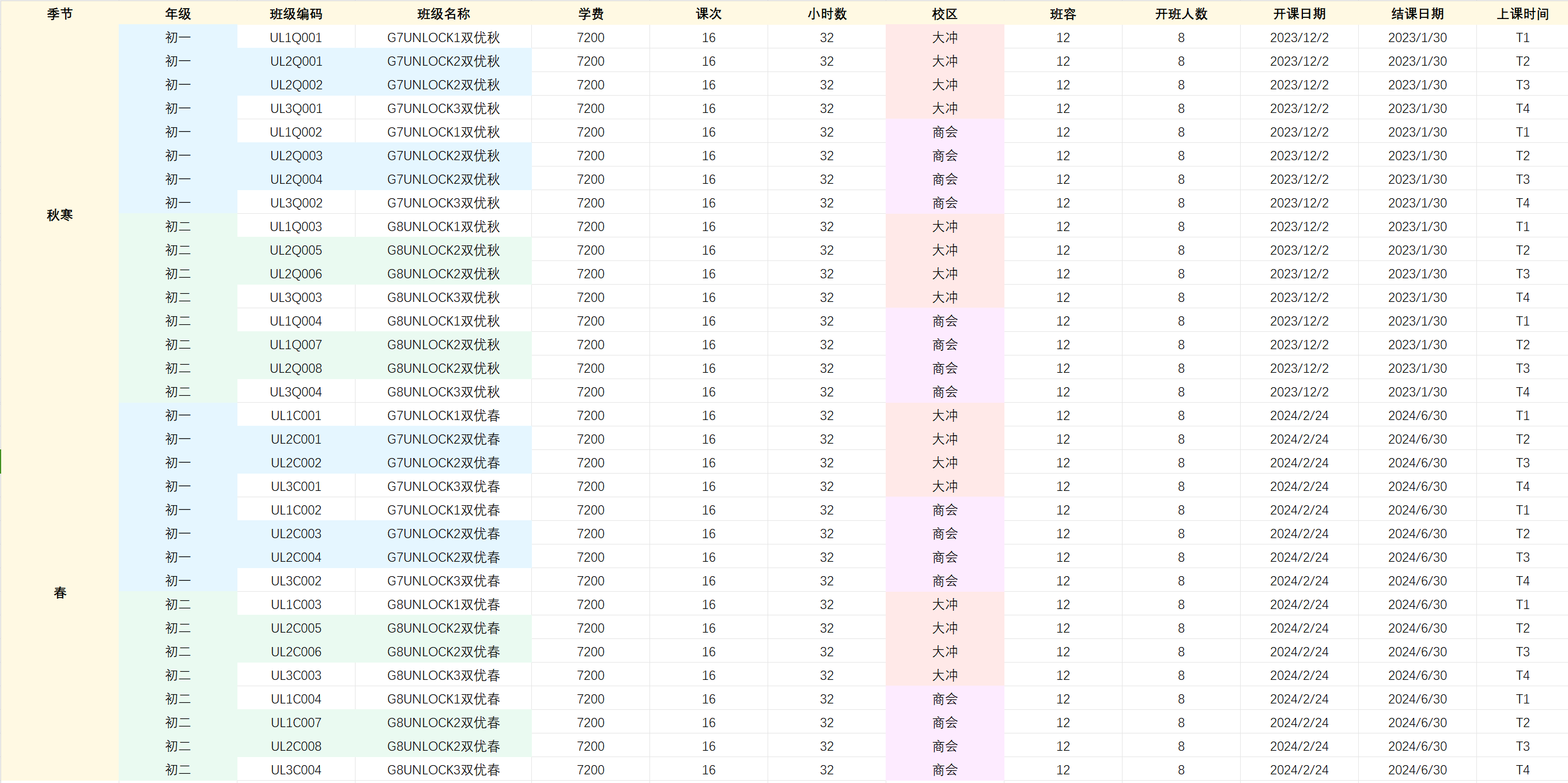Click class name in the UL1C001 row
This screenshot has height=783, width=1568.
443,415
